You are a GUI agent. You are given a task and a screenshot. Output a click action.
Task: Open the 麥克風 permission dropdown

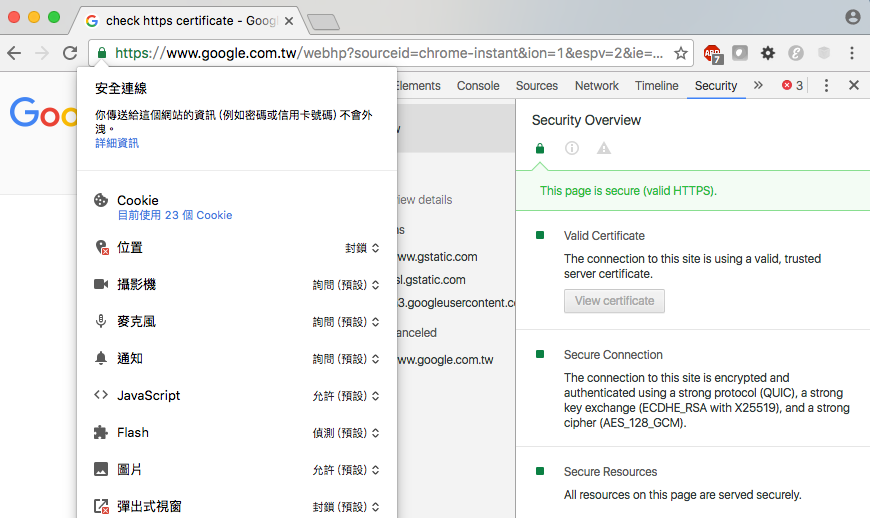click(x=346, y=322)
